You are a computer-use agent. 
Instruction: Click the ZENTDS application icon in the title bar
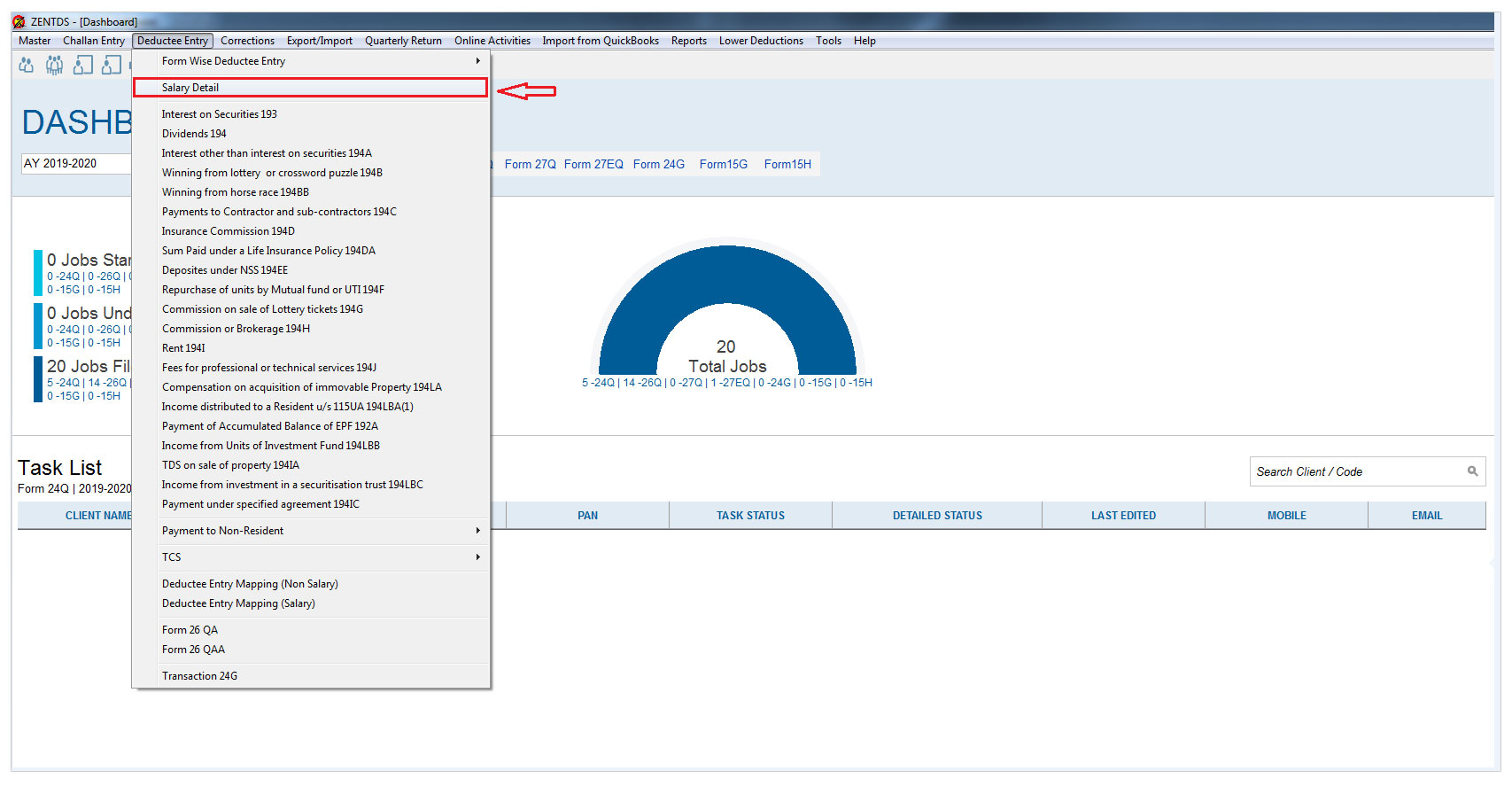tap(19, 21)
